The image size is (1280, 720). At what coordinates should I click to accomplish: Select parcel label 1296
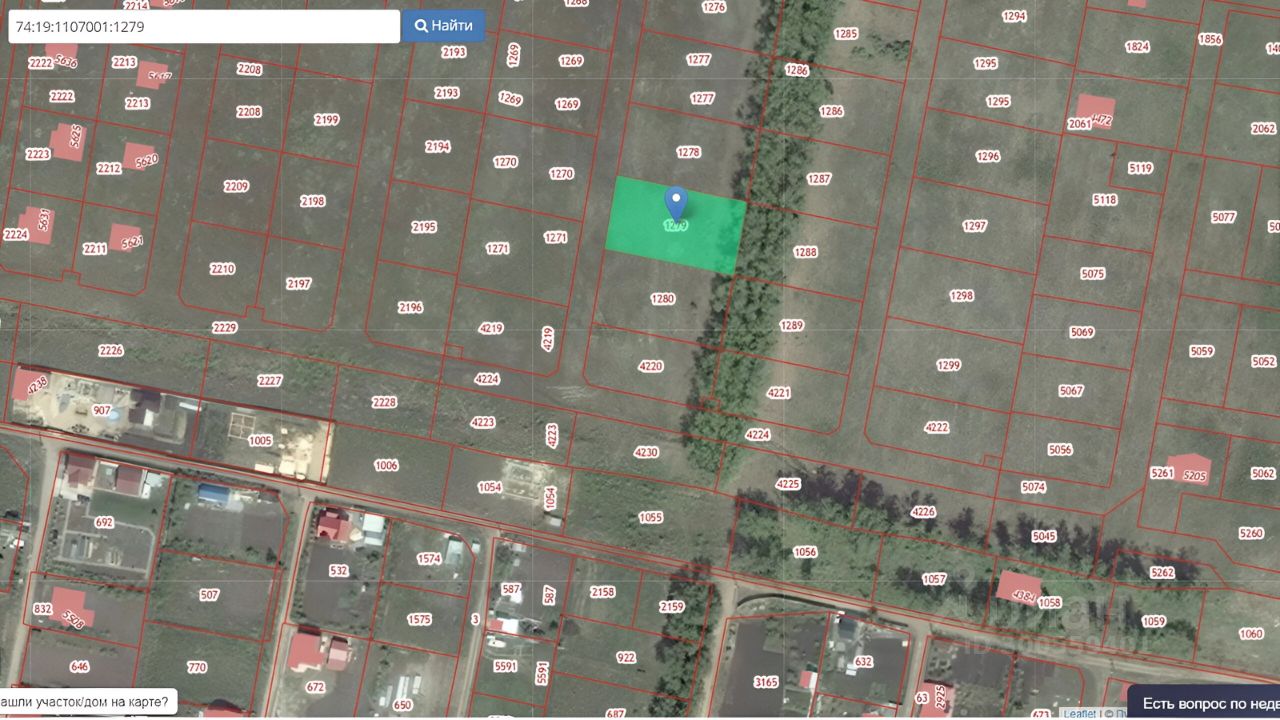coord(988,156)
